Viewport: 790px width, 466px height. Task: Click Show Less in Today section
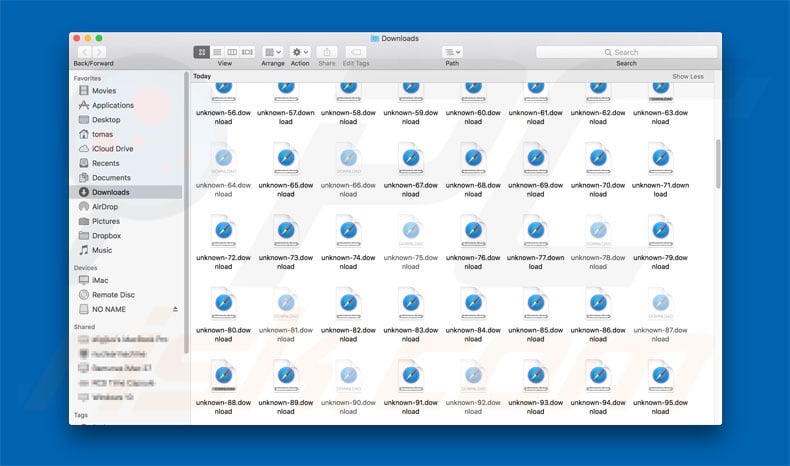coord(688,77)
